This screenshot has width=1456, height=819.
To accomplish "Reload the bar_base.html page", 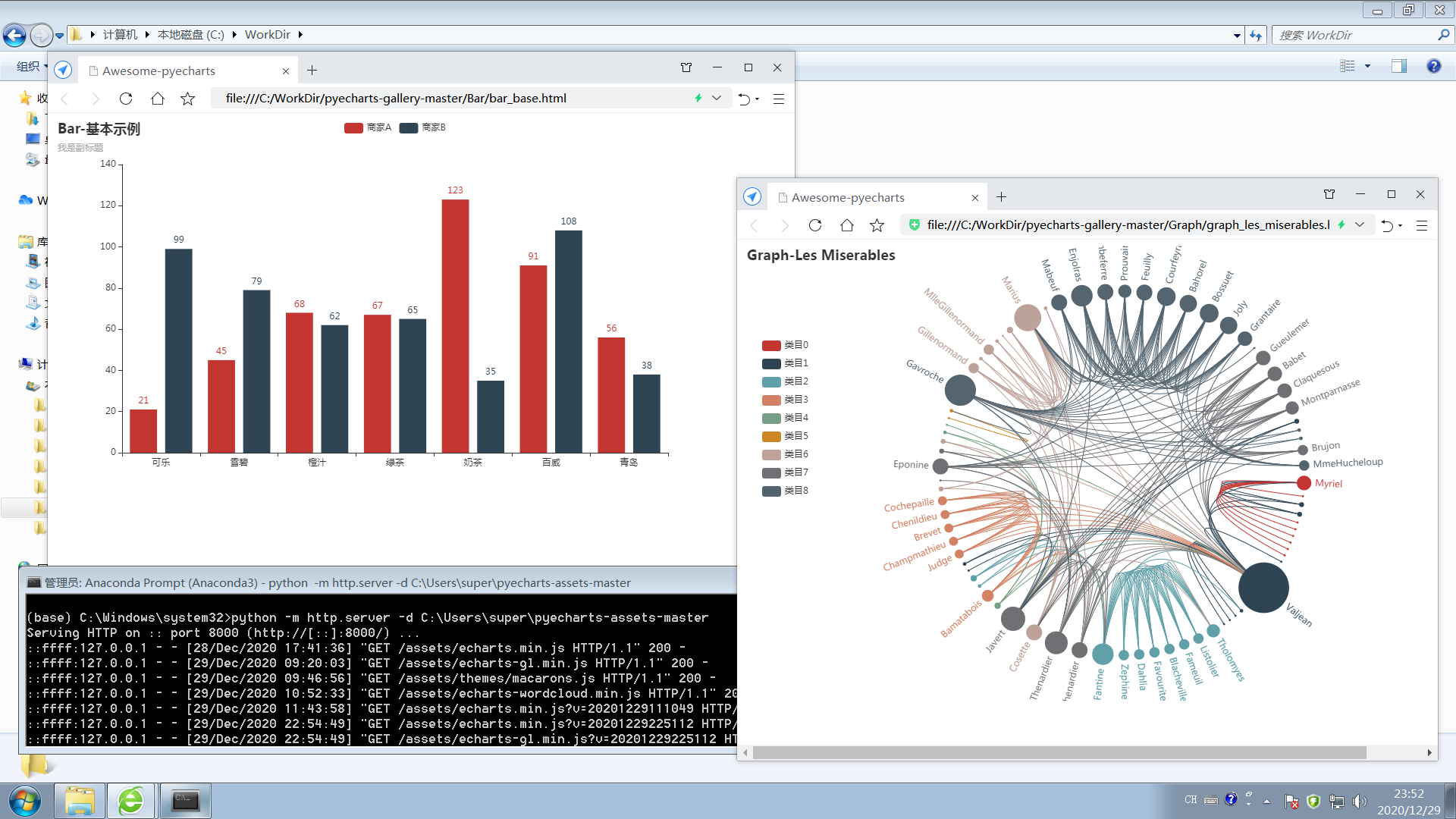I will point(126,99).
